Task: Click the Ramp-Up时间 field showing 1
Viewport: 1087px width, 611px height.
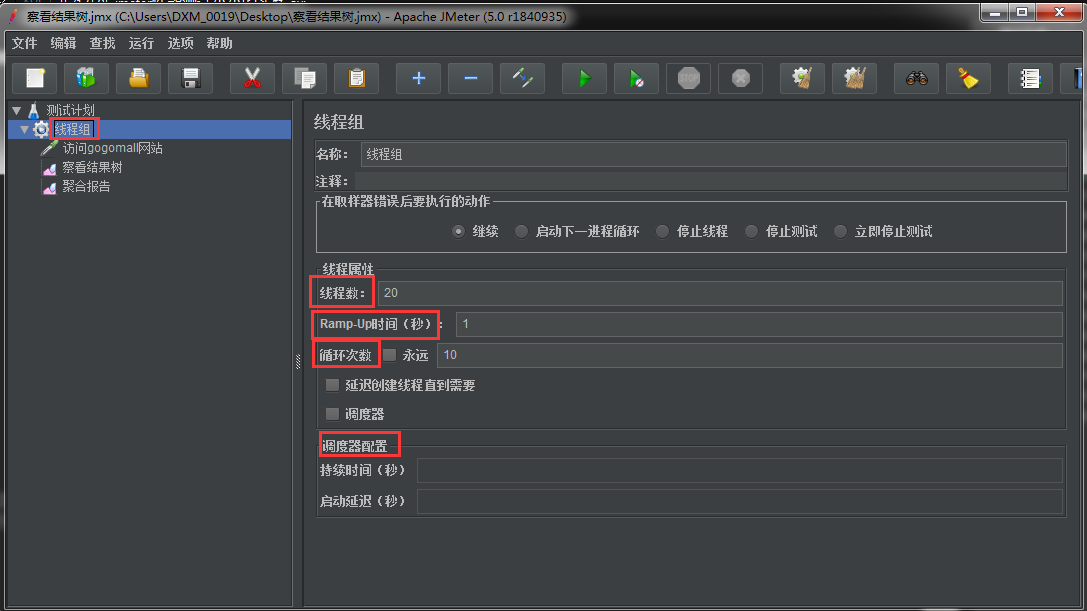Action: pos(759,324)
